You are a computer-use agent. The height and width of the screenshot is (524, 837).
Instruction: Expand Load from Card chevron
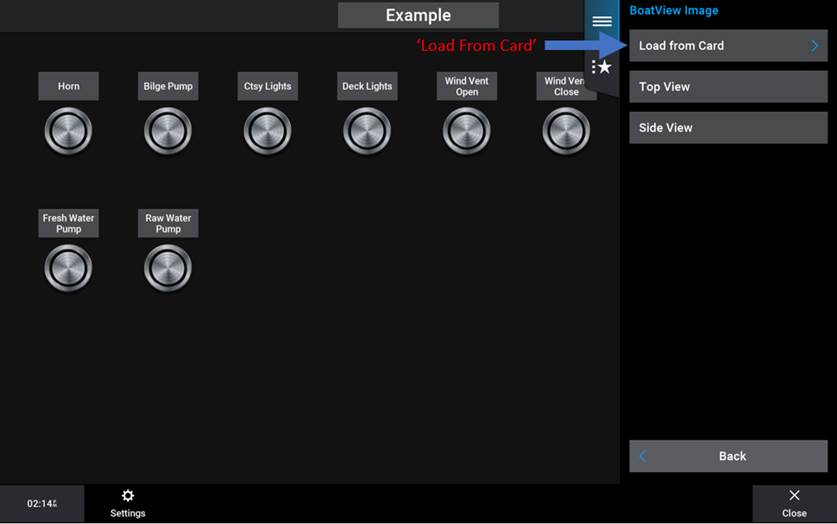814,46
